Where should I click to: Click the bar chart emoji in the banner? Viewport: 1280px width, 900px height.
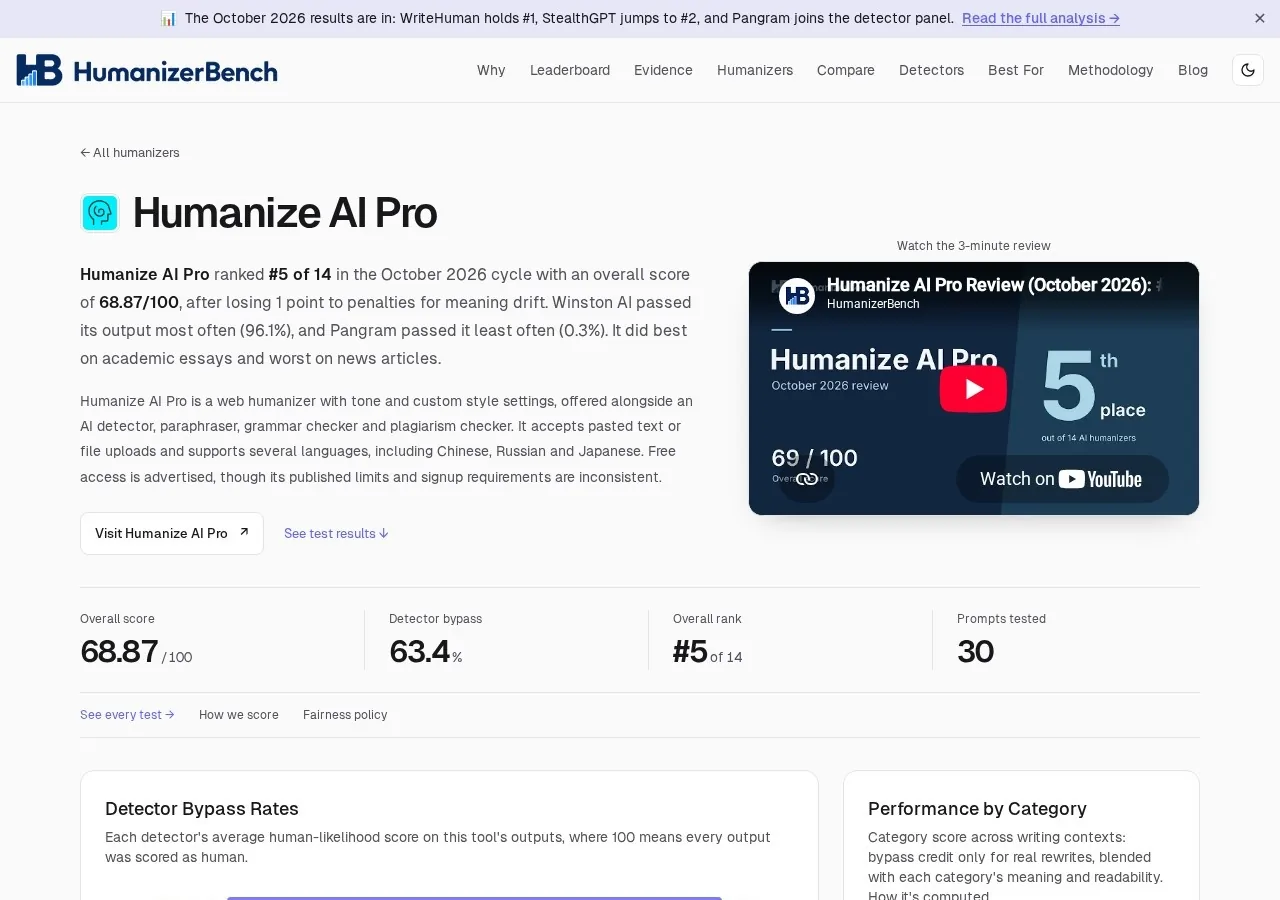click(x=168, y=18)
